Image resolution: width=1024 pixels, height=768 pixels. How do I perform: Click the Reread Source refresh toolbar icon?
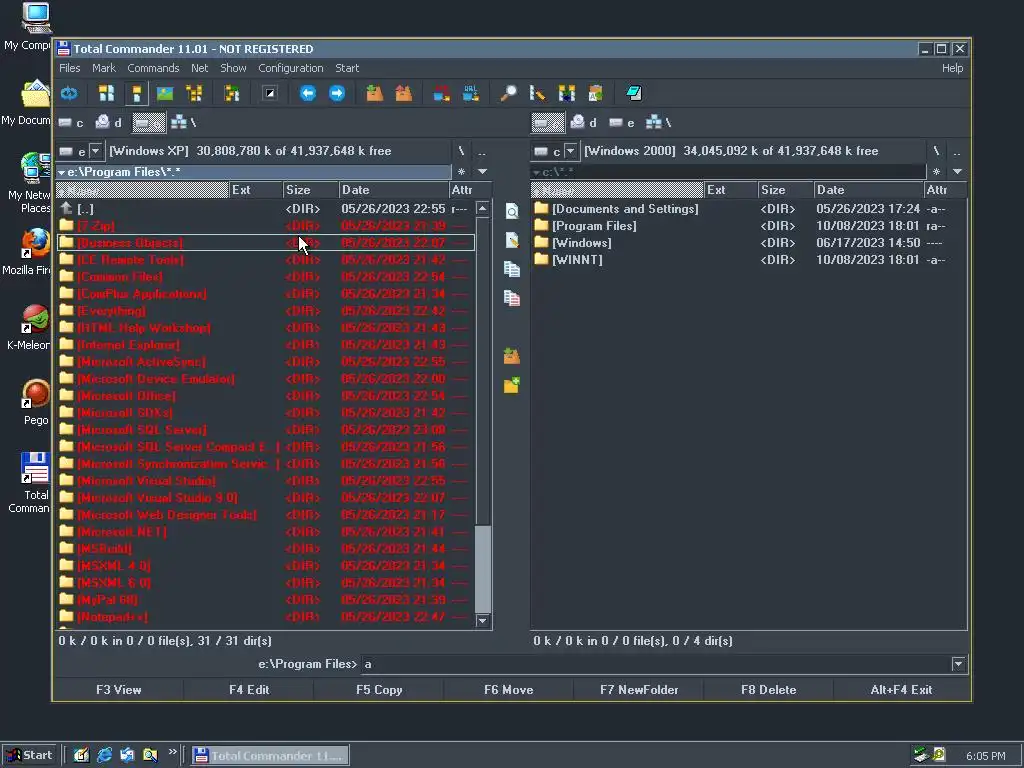pyautogui.click(x=69, y=93)
